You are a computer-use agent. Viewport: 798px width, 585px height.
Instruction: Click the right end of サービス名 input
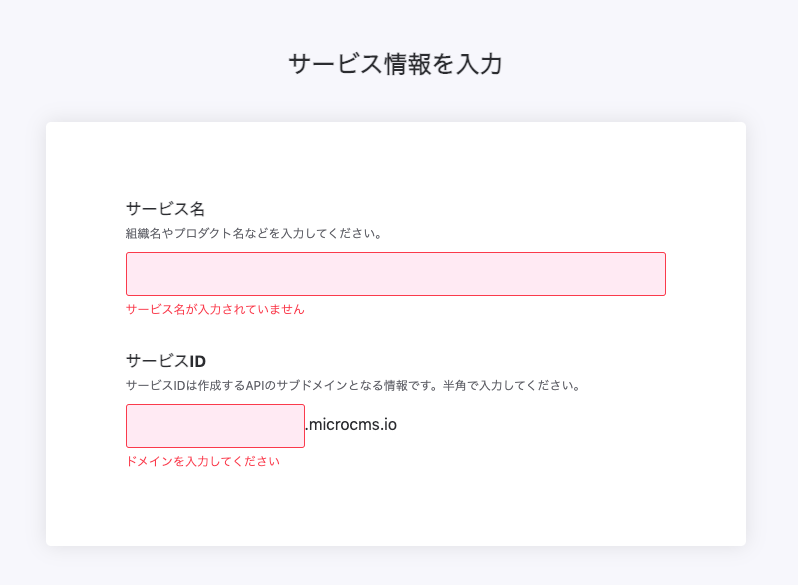(x=650, y=274)
